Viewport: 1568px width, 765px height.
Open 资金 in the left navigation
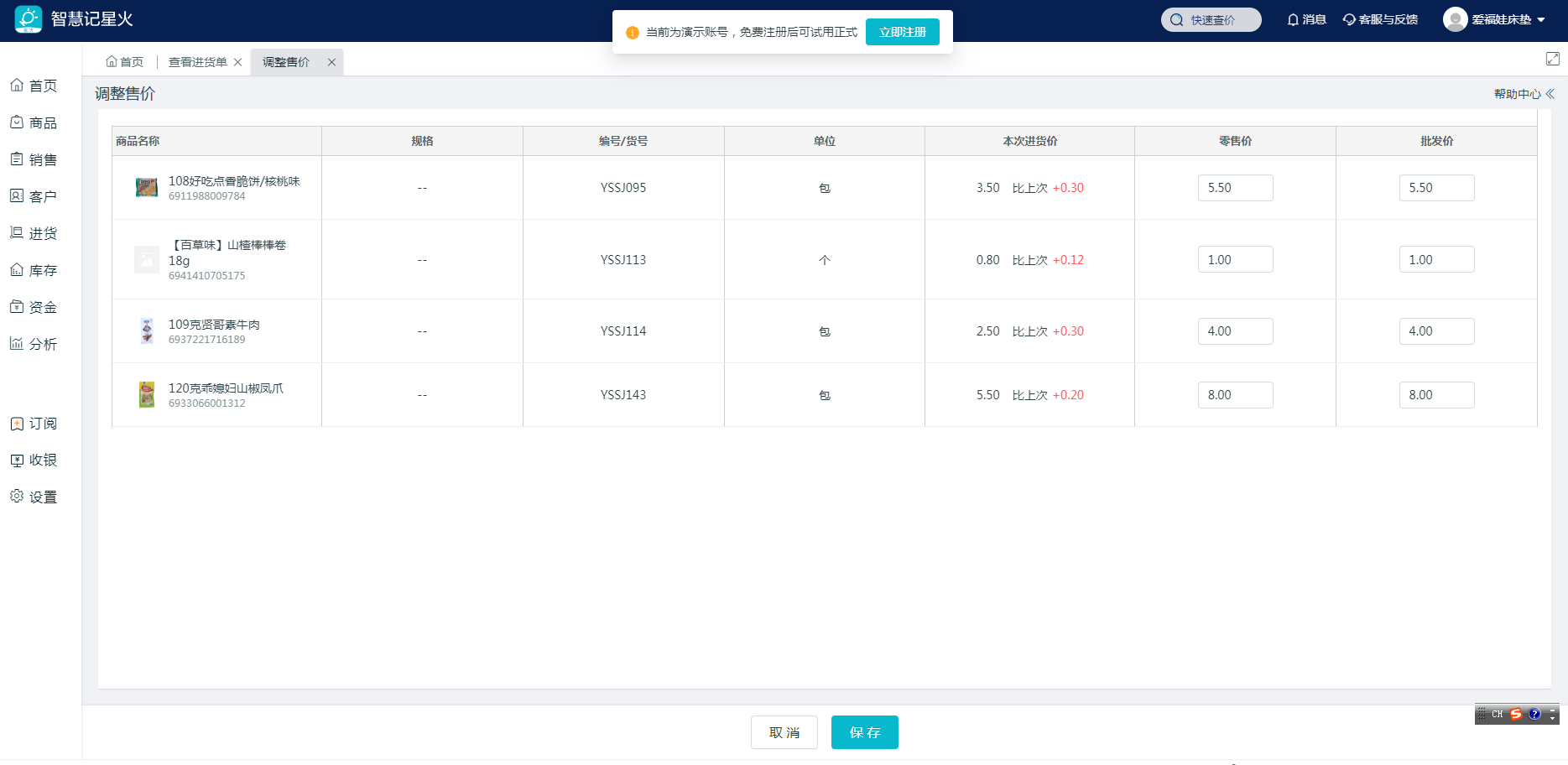[x=34, y=307]
